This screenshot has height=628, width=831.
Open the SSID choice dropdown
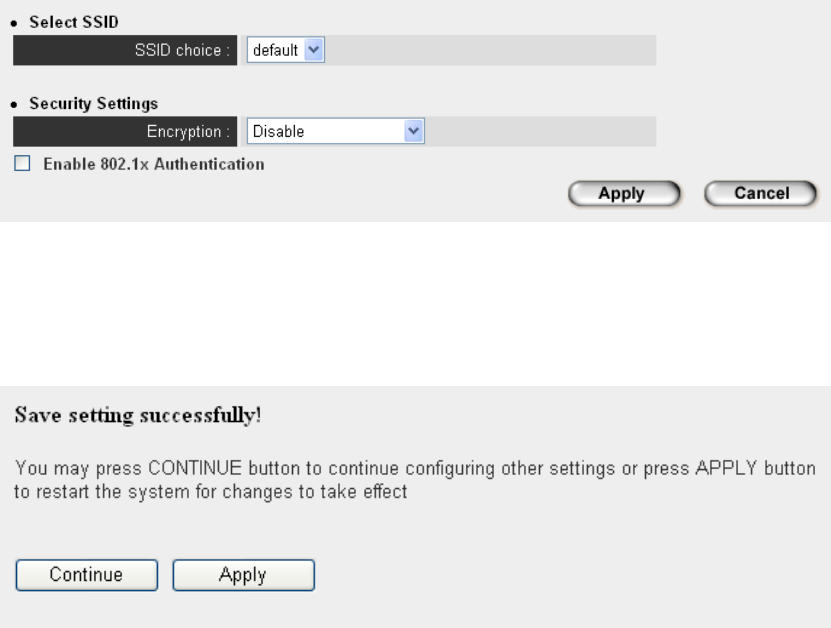point(286,50)
